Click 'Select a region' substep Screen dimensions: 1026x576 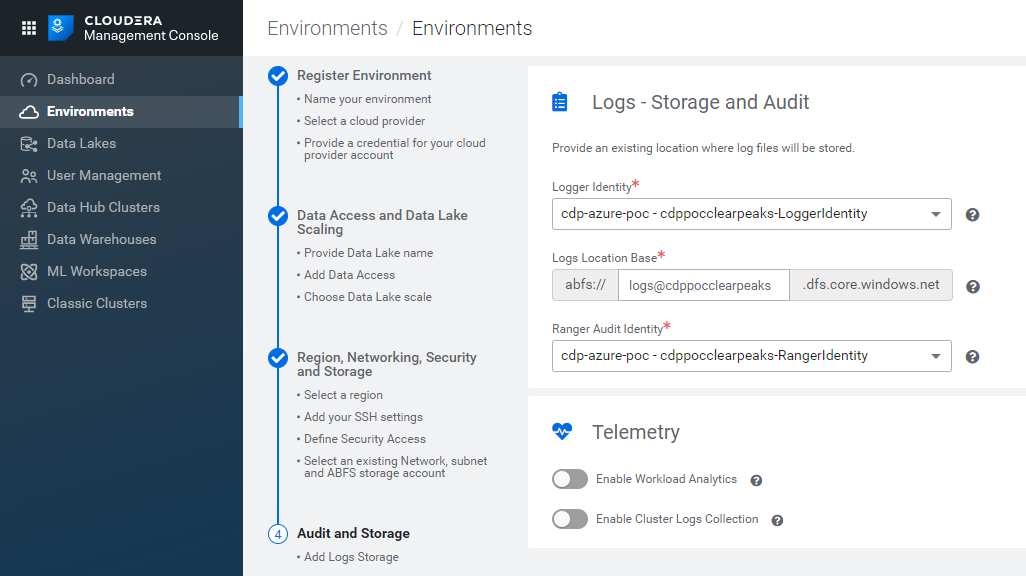click(343, 395)
